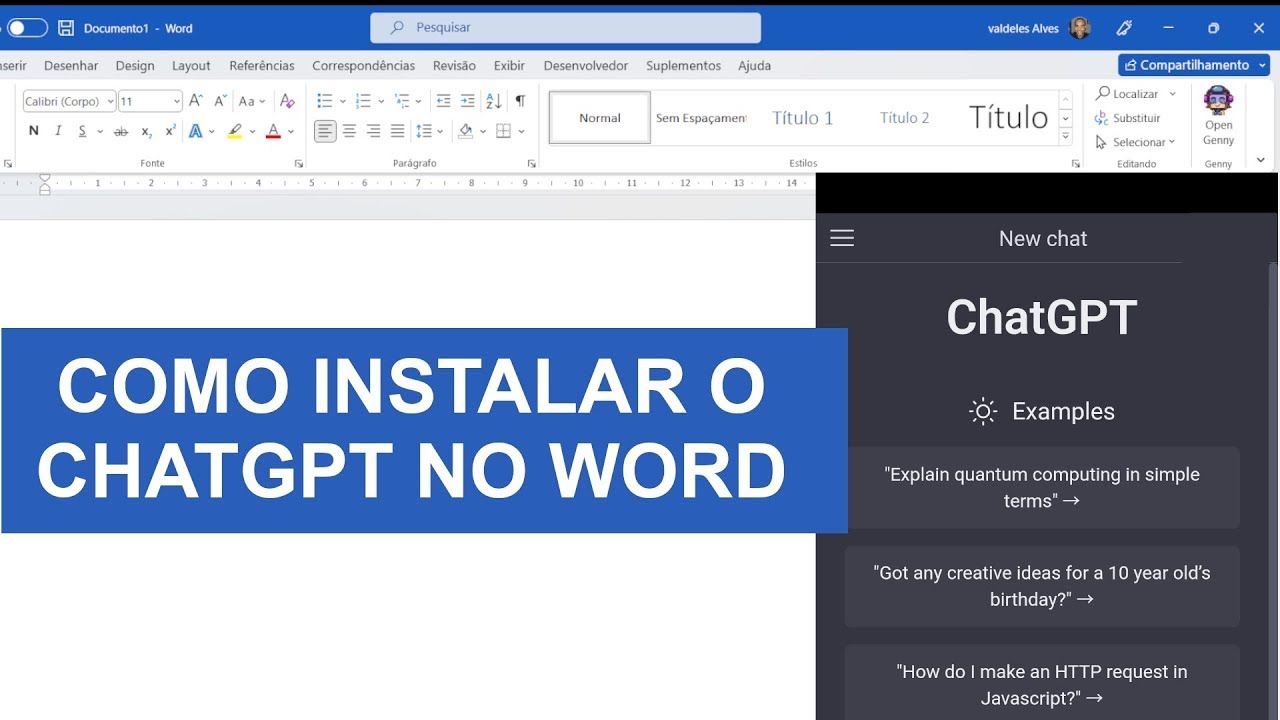Expand the styles gallery more arrow
Viewport: 1280px width, 720px height.
[1066, 136]
